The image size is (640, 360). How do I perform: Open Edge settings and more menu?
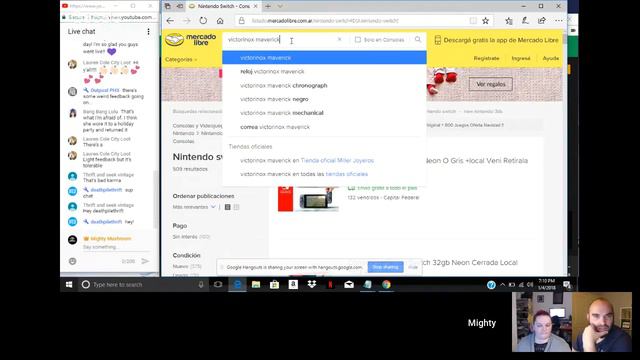coord(558,20)
